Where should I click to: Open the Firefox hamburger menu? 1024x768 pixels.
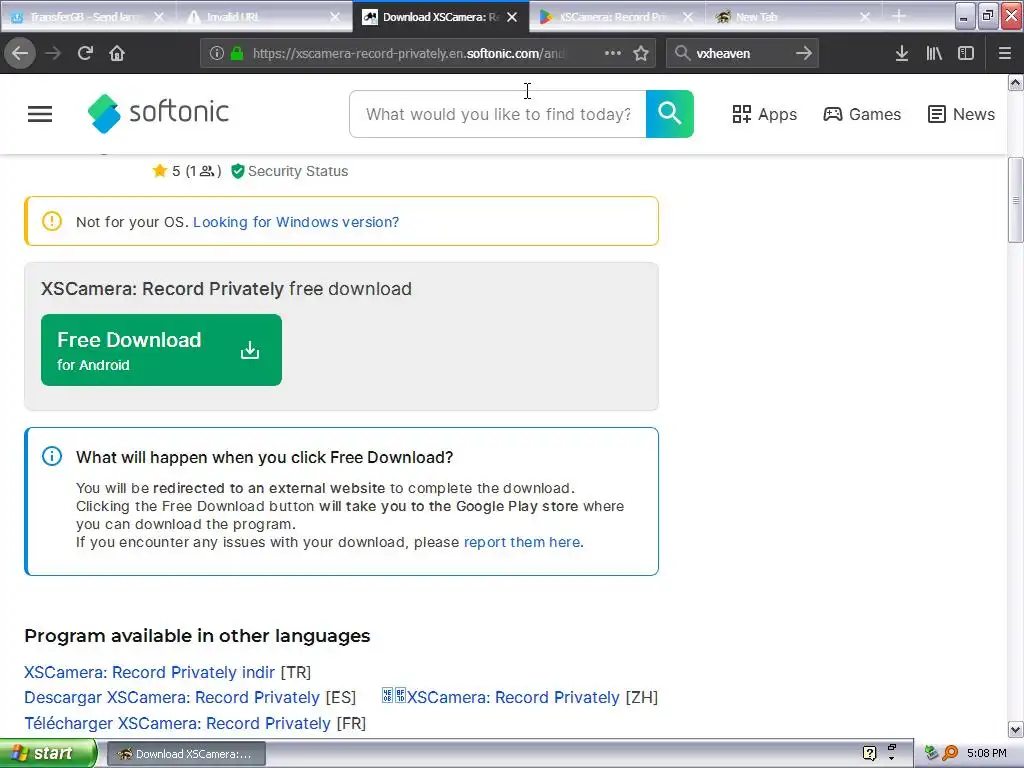pyautogui.click(x=1004, y=53)
